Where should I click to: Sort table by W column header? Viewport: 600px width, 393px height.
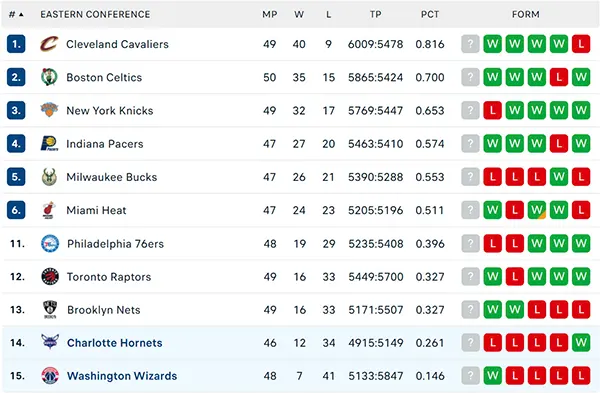299,15
